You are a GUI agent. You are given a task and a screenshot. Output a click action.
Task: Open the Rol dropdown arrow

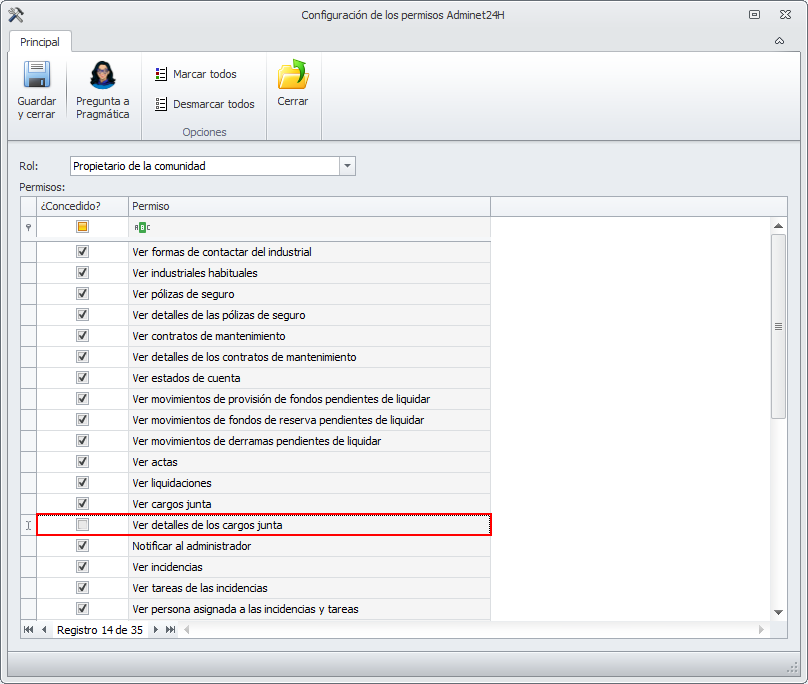tap(347, 166)
